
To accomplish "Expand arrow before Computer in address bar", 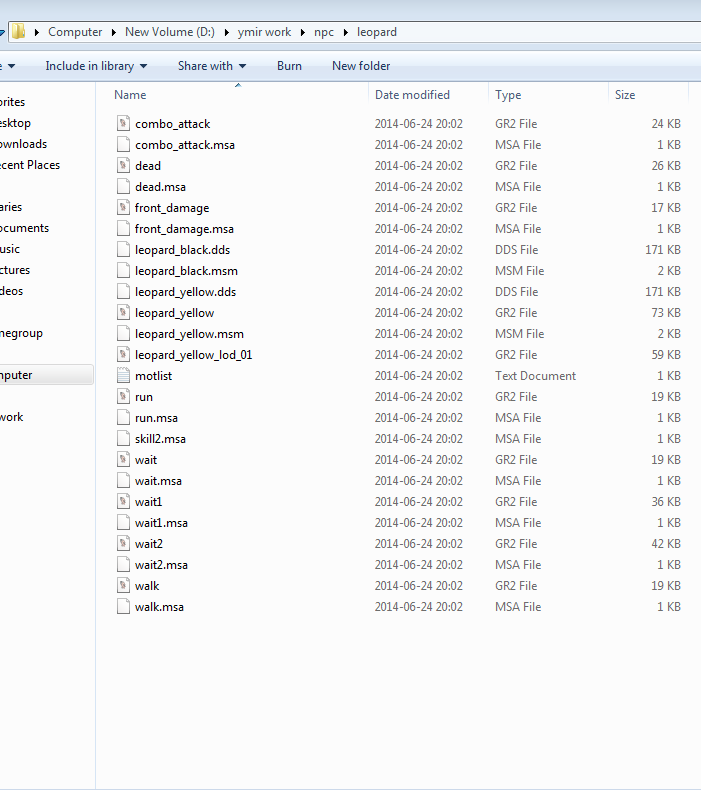I will pyautogui.click(x=37, y=32).
